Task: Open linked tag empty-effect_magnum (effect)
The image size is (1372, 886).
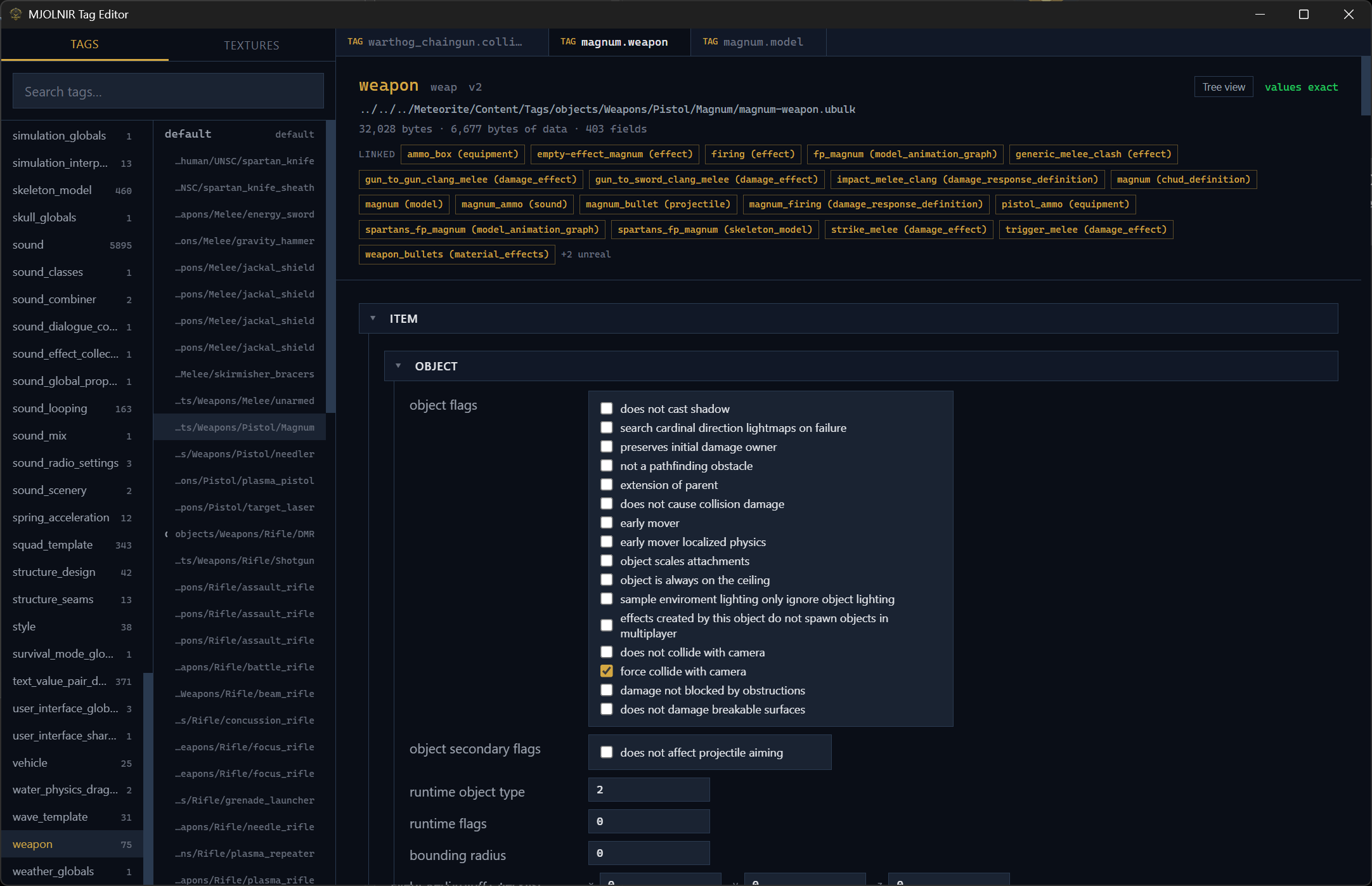Action: pyautogui.click(x=615, y=154)
